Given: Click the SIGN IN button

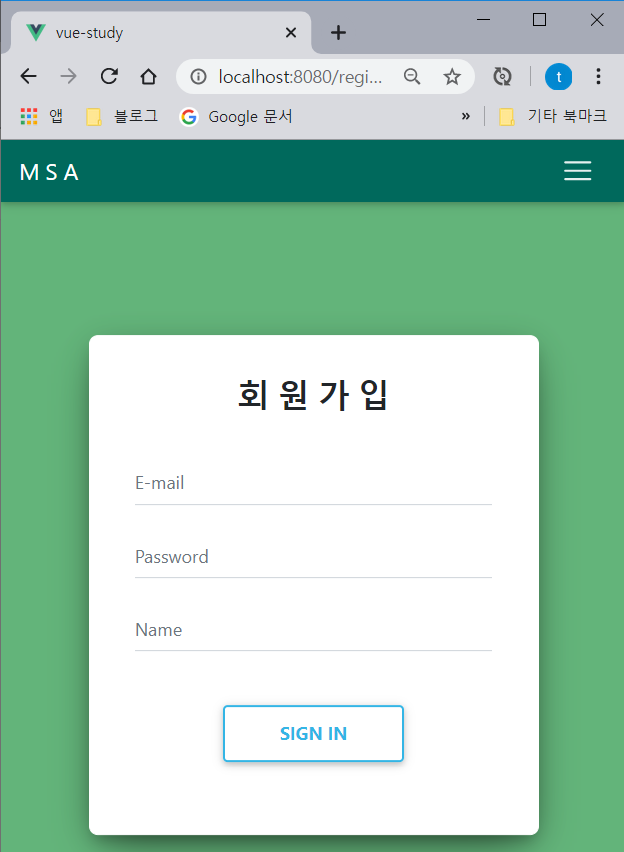Looking at the screenshot, I should [313, 734].
